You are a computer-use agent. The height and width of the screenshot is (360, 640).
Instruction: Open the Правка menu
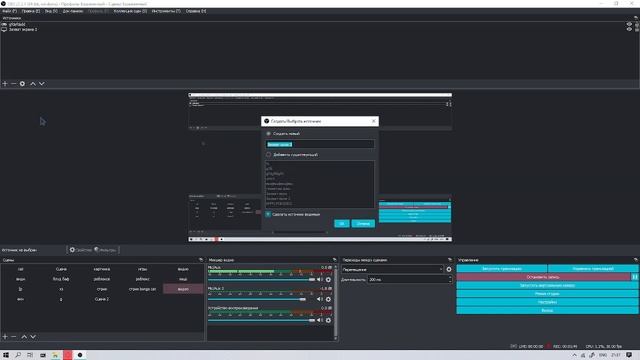31,11
